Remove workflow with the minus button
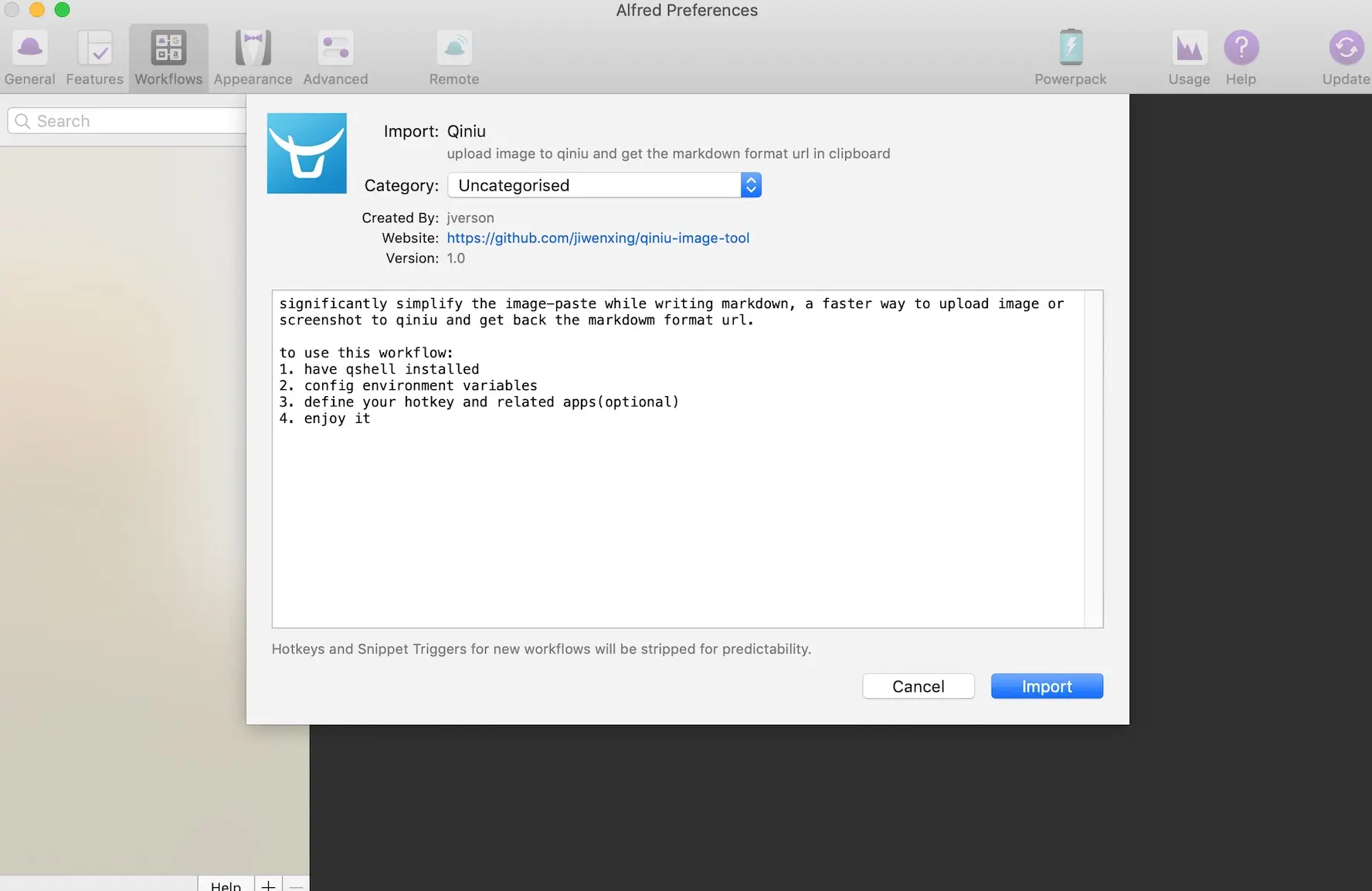Image resolution: width=1372 pixels, height=891 pixels. coord(296,885)
